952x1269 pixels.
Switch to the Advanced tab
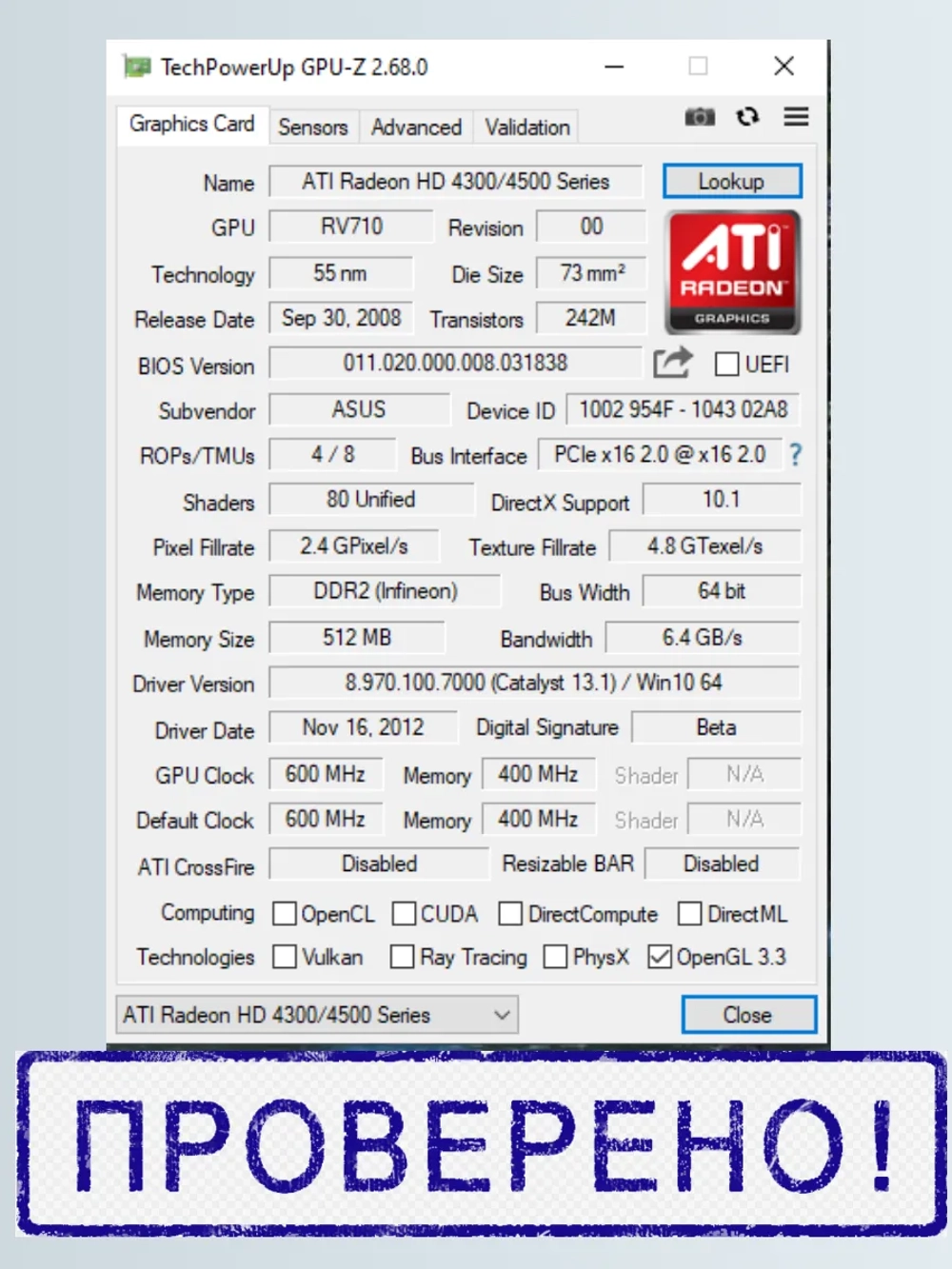pos(415,127)
